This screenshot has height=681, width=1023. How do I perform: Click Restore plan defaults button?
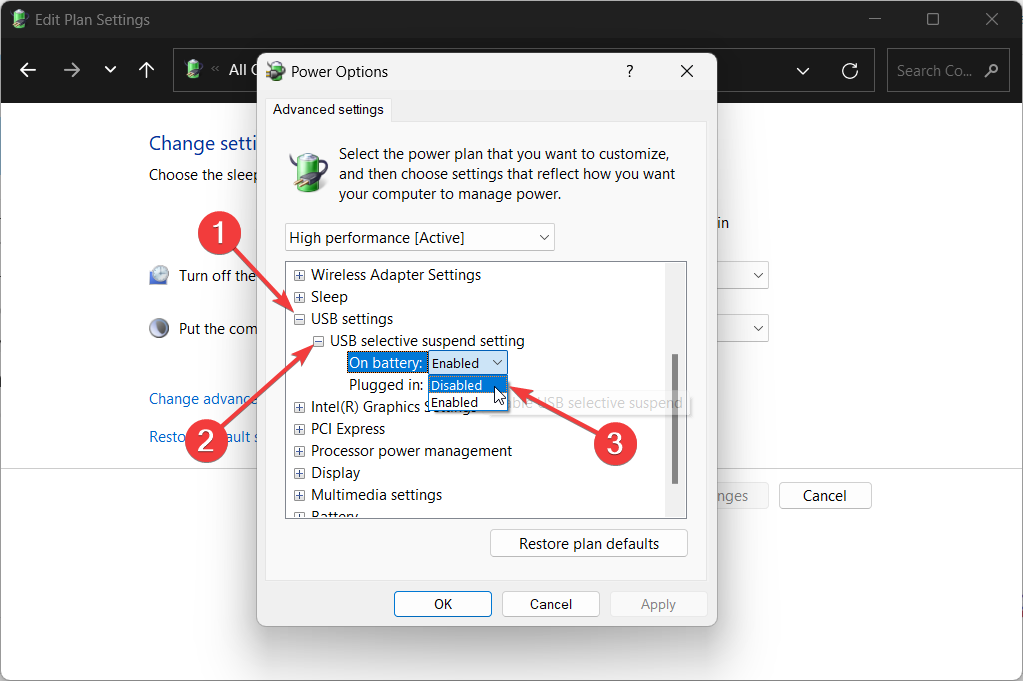click(x=588, y=543)
